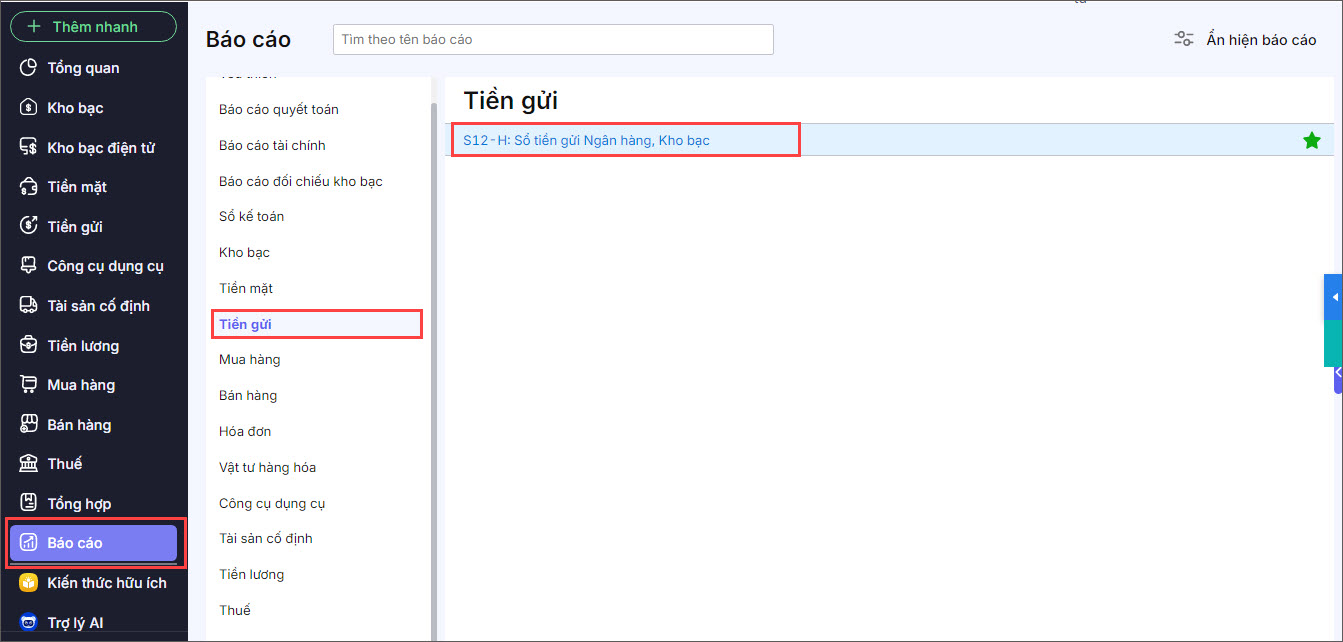Select Báo cáo tài chính category
Image resolution: width=1343 pixels, height=642 pixels.
click(272, 145)
